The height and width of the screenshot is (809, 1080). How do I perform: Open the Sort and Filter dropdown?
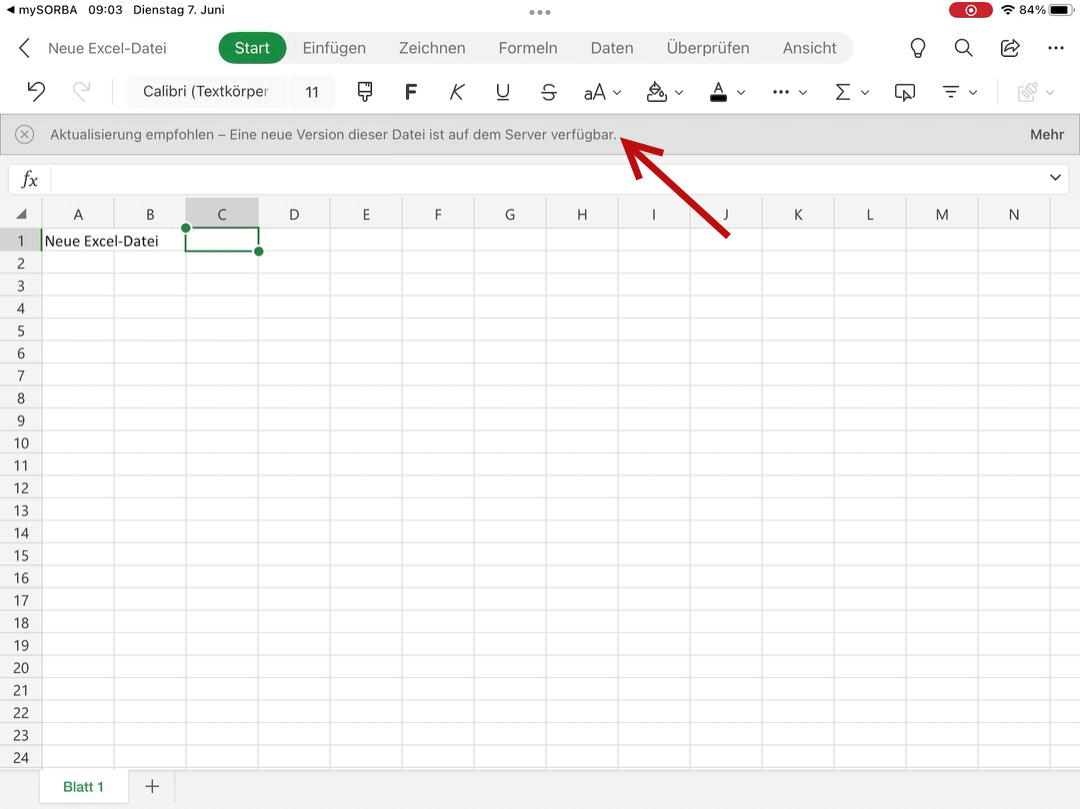[960, 92]
